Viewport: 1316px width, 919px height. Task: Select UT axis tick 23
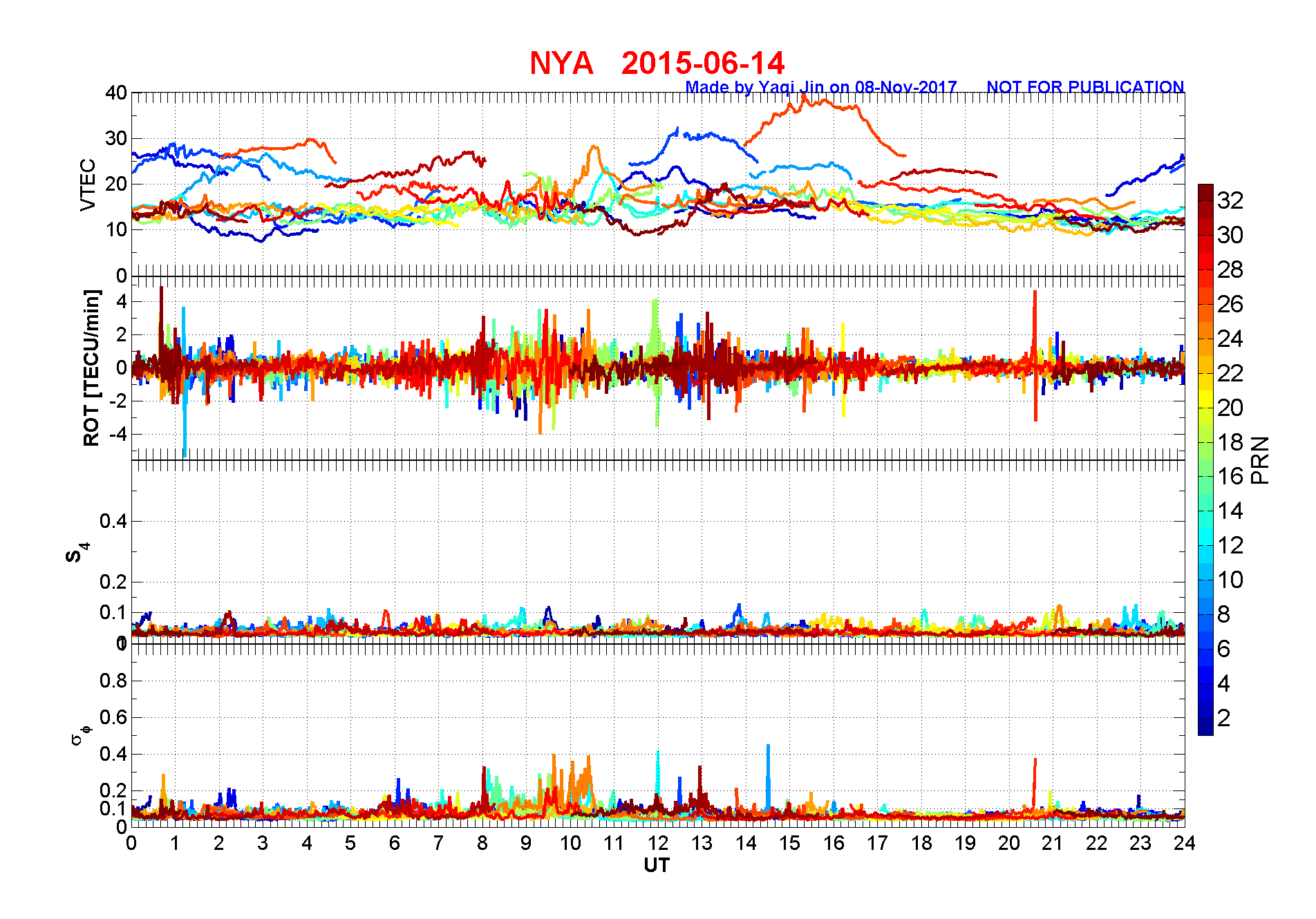click(1140, 843)
